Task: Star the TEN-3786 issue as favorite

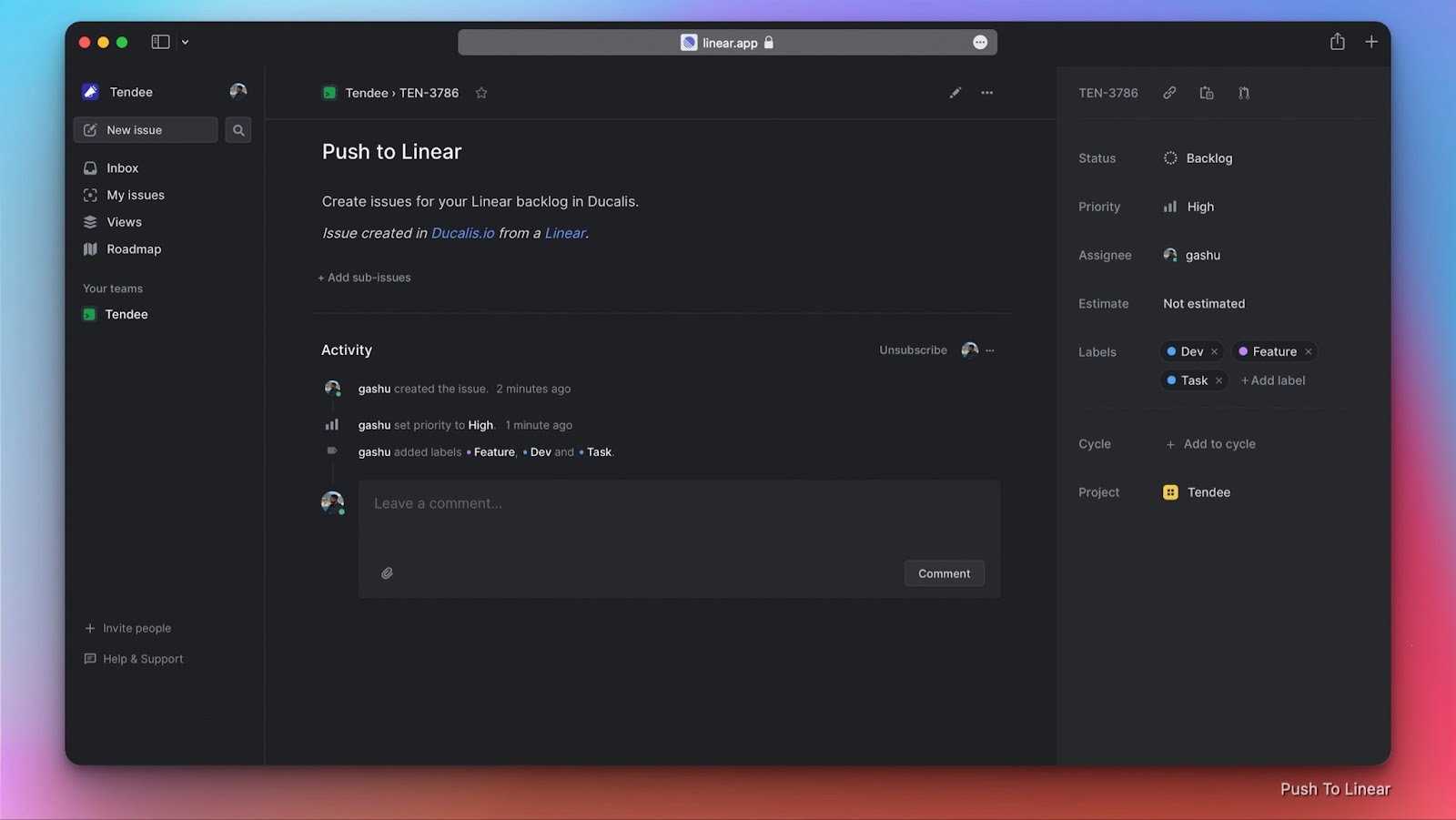Action: [481, 93]
